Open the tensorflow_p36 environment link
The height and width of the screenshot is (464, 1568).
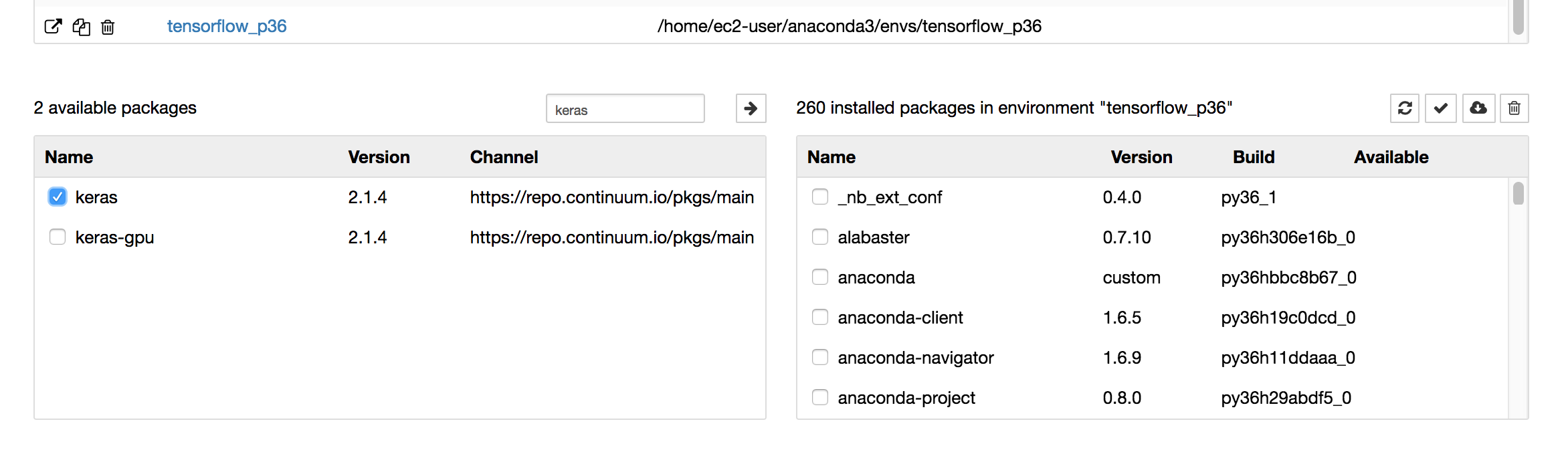[227, 27]
